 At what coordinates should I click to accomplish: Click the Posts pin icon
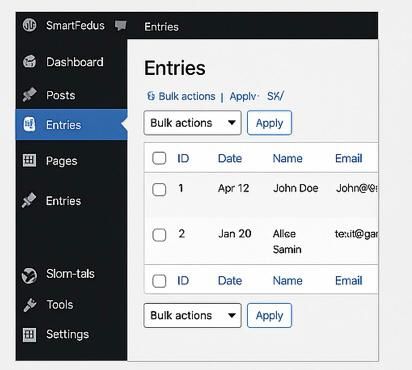(x=29, y=95)
